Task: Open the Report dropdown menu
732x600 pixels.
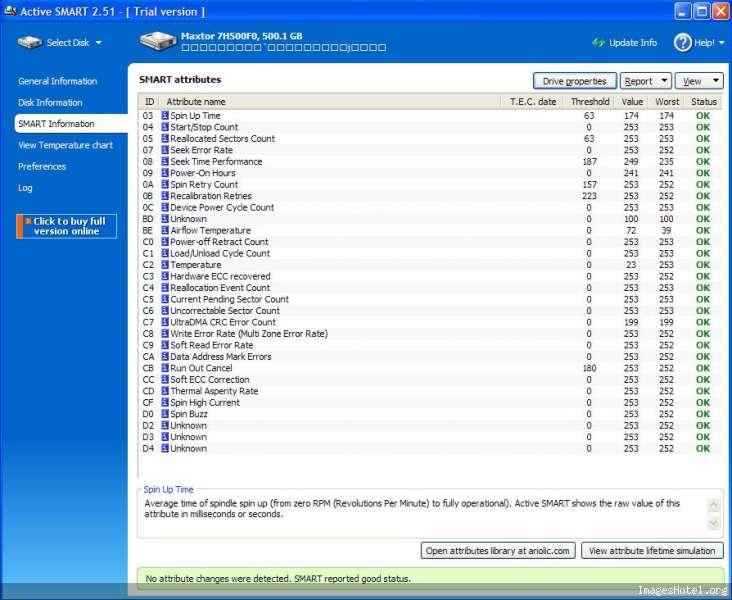Action: click(x=646, y=81)
